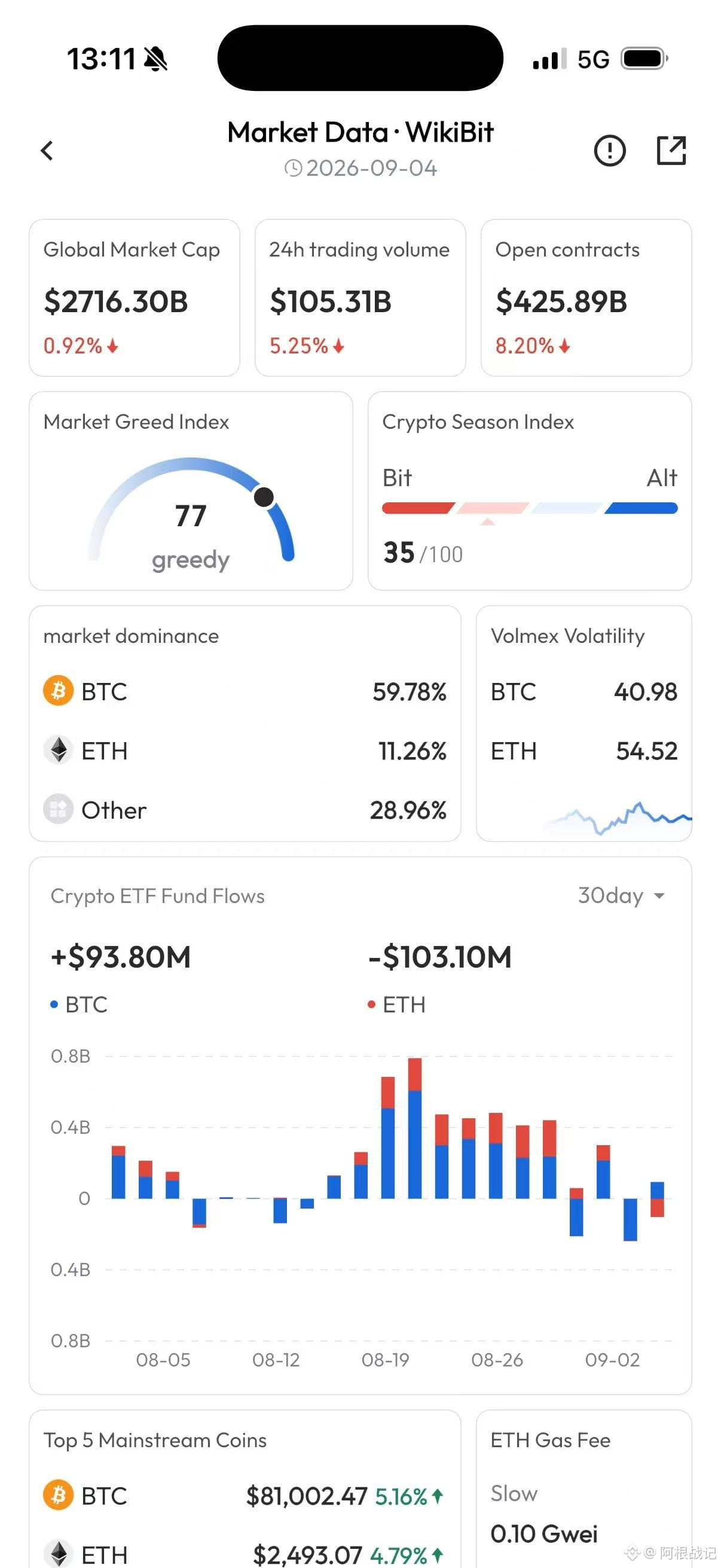This screenshot has width=721, height=1568.
Task: Open the 30day period dropdown
Action: pyautogui.click(x=621, y=895)
